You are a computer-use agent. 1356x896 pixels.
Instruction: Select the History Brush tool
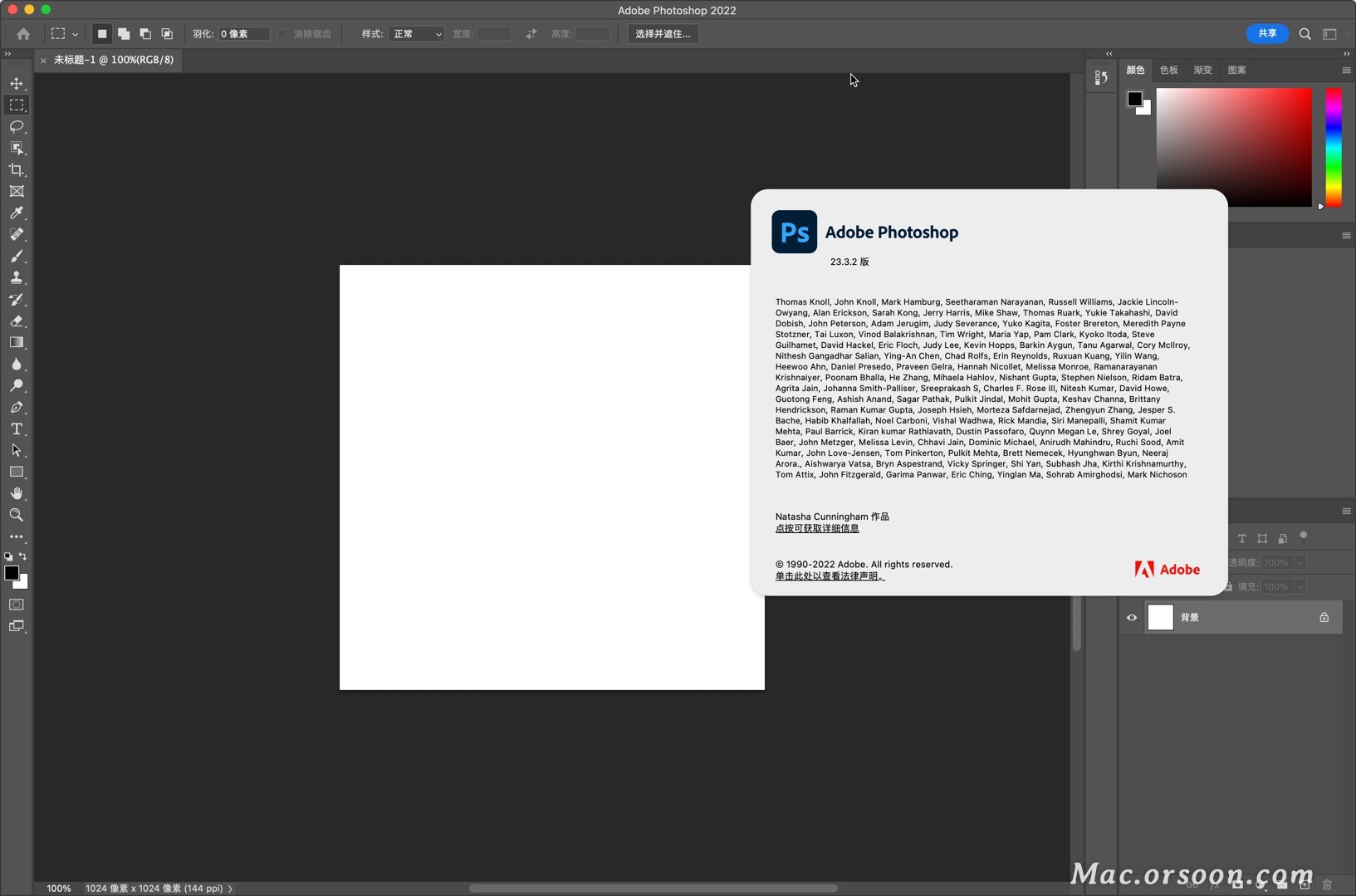click(17, 299)
